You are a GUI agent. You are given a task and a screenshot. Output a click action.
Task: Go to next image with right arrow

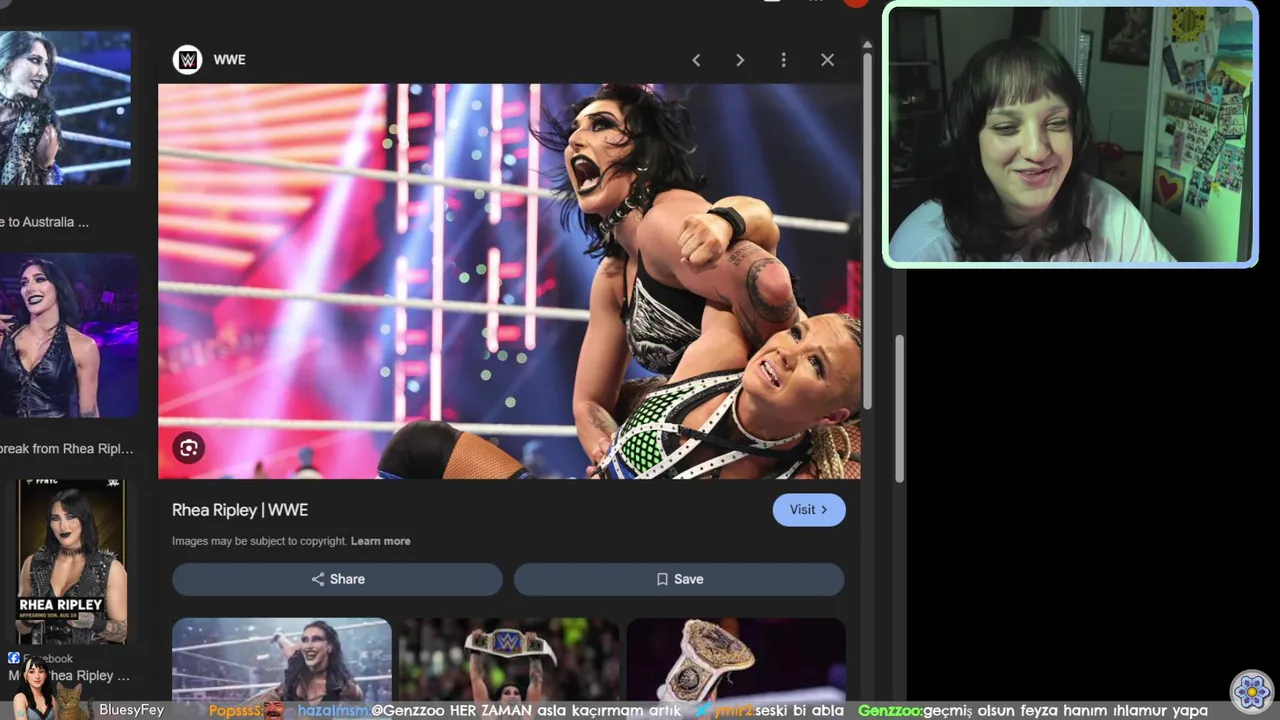click(x=740, y=60)
